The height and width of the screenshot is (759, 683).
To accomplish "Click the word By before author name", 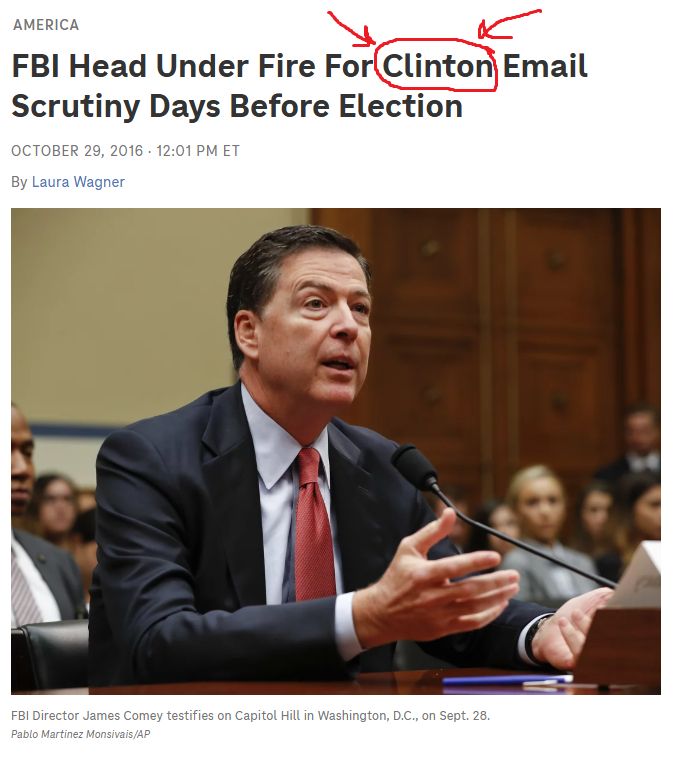I will [19, 182].
